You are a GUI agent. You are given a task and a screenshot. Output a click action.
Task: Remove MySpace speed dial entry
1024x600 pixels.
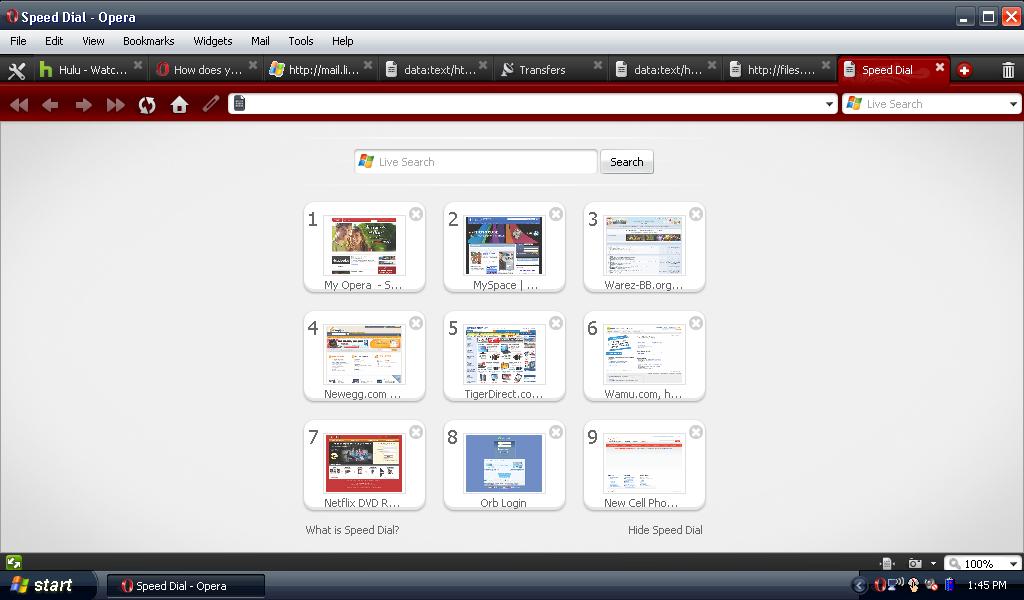(x=556, y=214)
